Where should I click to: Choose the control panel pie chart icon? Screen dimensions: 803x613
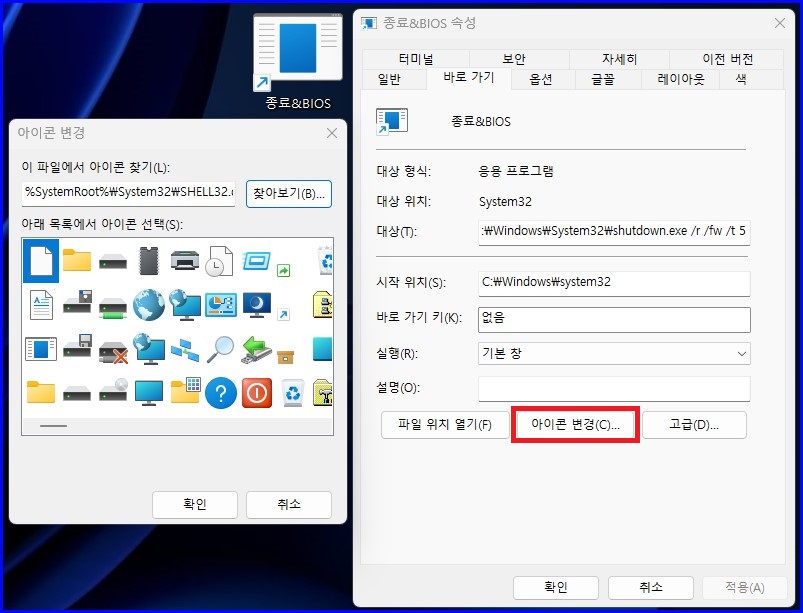click(221, 305)
